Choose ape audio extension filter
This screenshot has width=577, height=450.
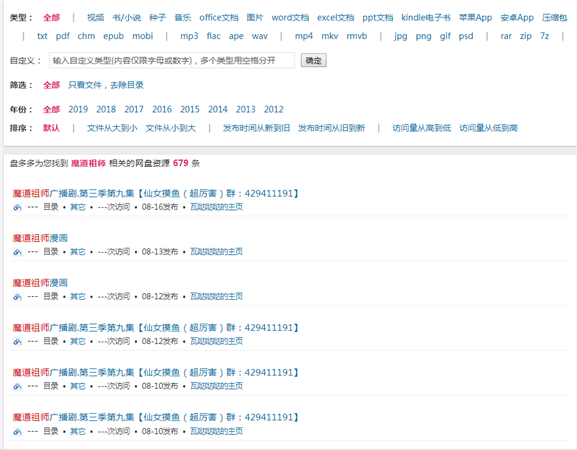pos(236,36)
